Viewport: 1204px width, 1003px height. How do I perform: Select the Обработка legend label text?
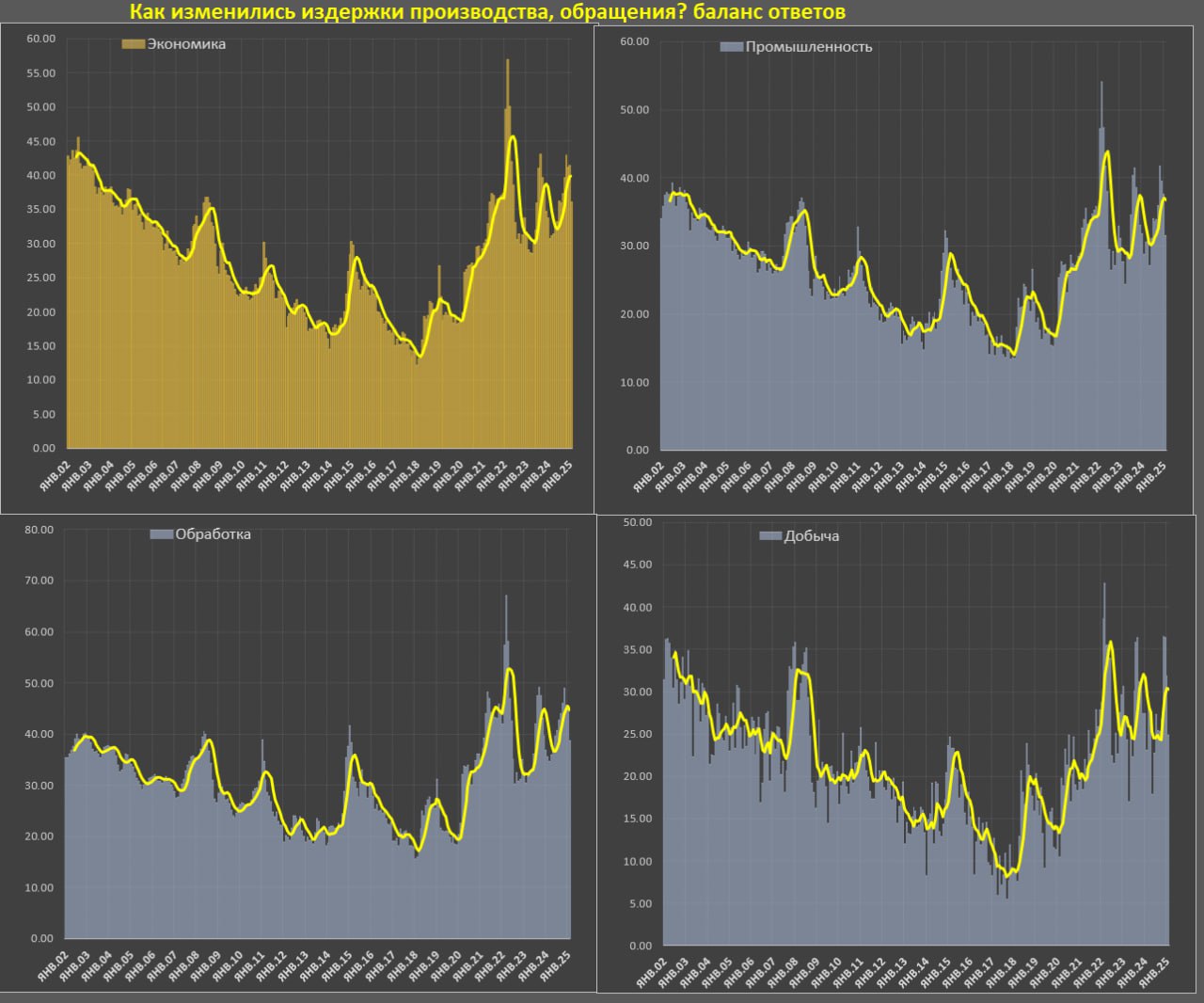pyautogui.click(x=214, y=534)
